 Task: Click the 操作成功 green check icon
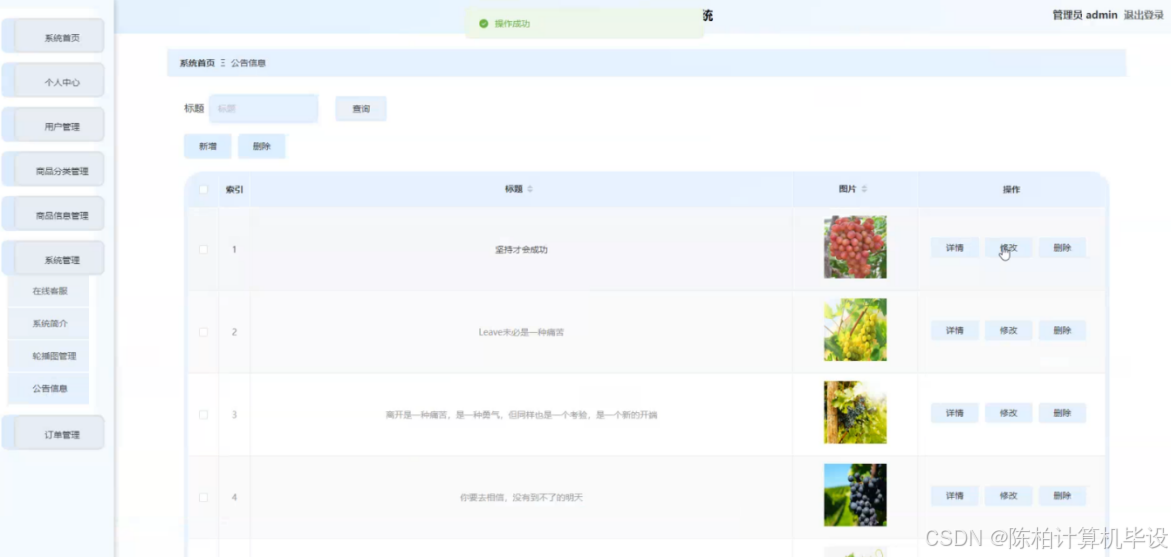(484, 24)
